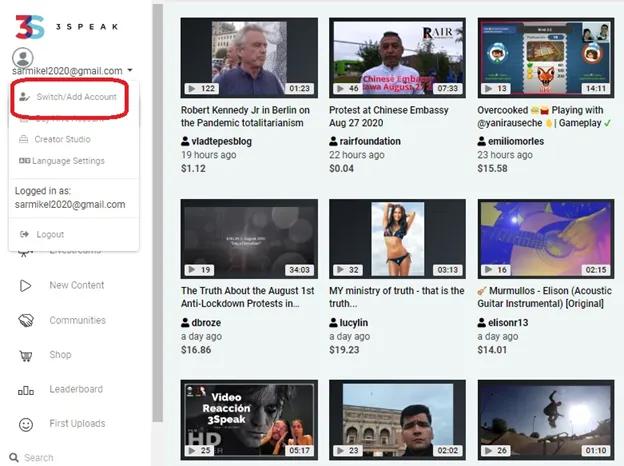Image resolution: width=624 pixels, height=466 pixels.
Task: Click the Creator Studio icon
Action: click(23, 139)
